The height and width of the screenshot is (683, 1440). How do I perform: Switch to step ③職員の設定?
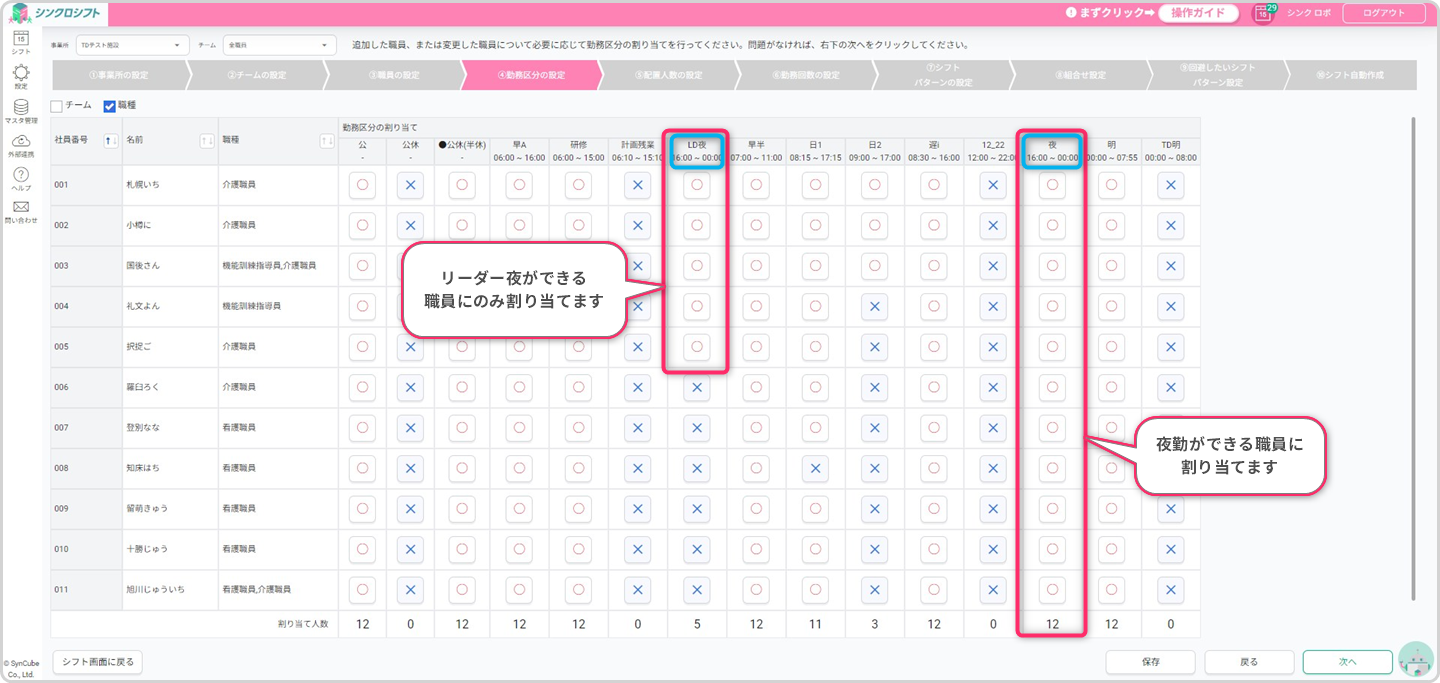[x=393, y=75]
